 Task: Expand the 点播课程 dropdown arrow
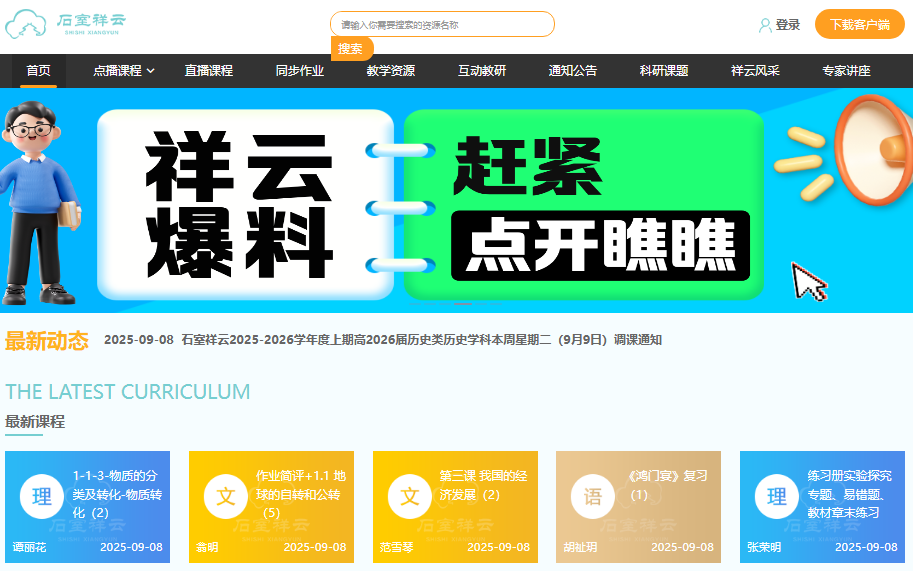coord(151,71)
